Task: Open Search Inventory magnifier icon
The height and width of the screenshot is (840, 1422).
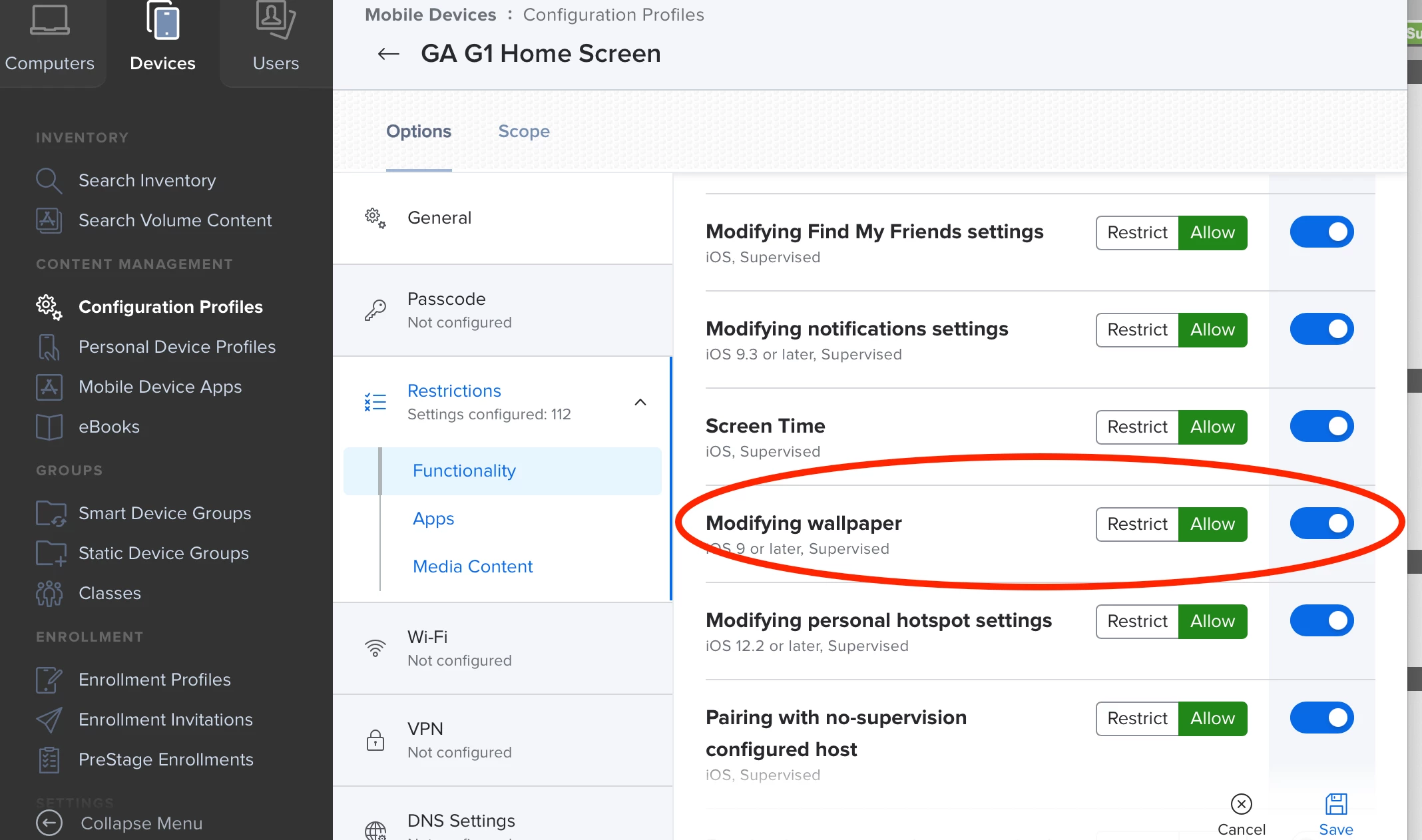Action: click(x=49, y=180)
